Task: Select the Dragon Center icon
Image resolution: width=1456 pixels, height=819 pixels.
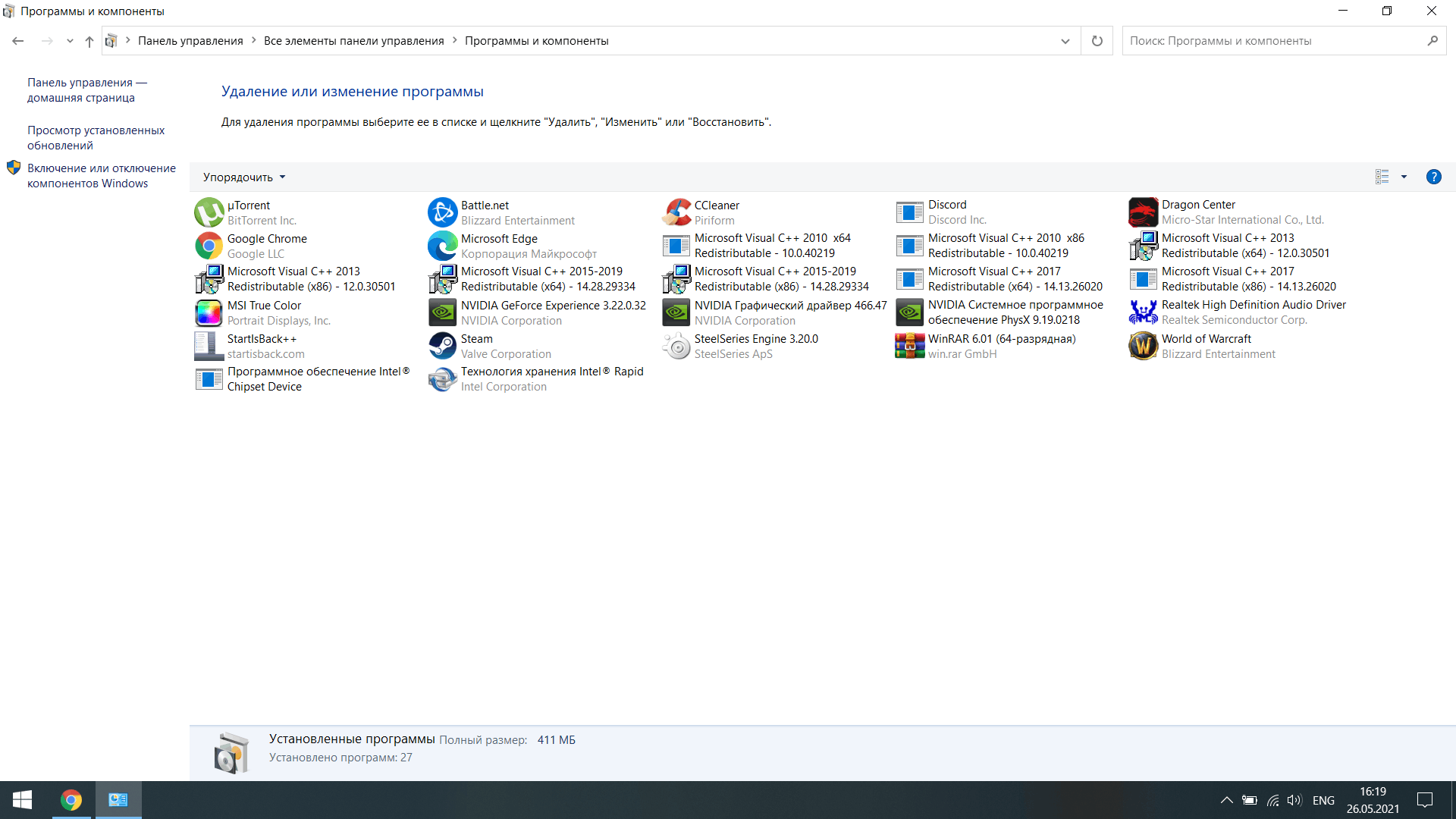Action: tap(1143, 212)
